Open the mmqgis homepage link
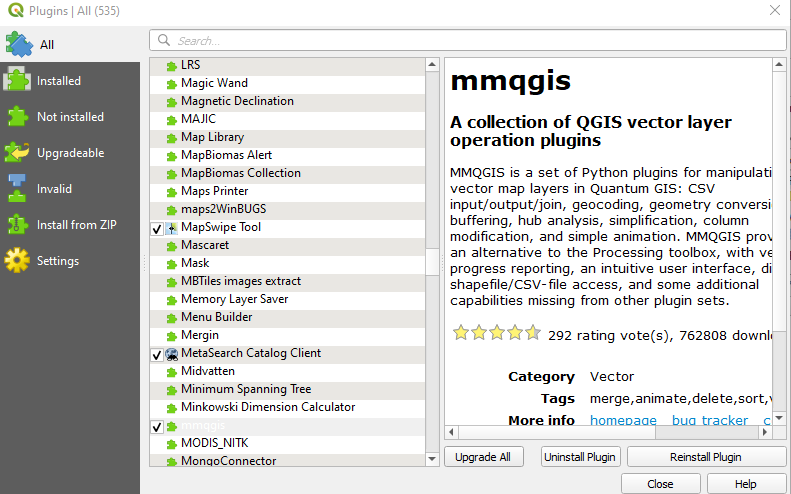 [x=624, y=420]
